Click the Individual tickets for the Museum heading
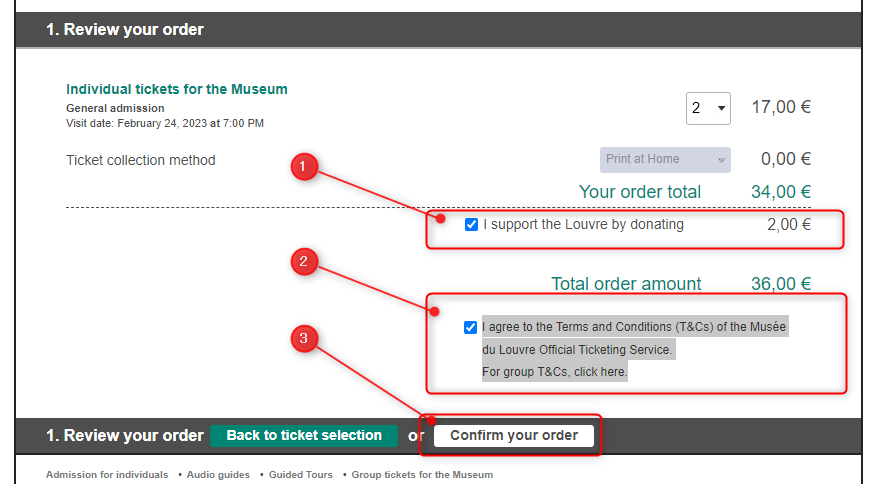This screenshot has height=484, width=885. 177,89
